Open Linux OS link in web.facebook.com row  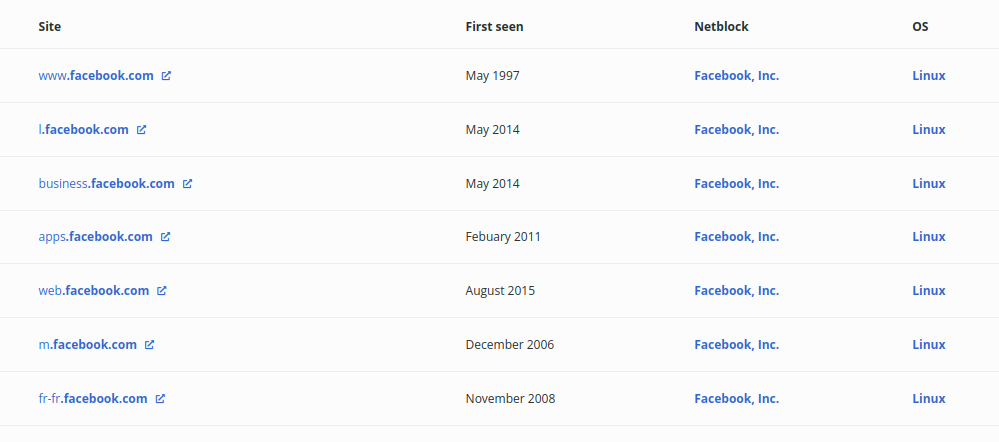pos(928,291)
